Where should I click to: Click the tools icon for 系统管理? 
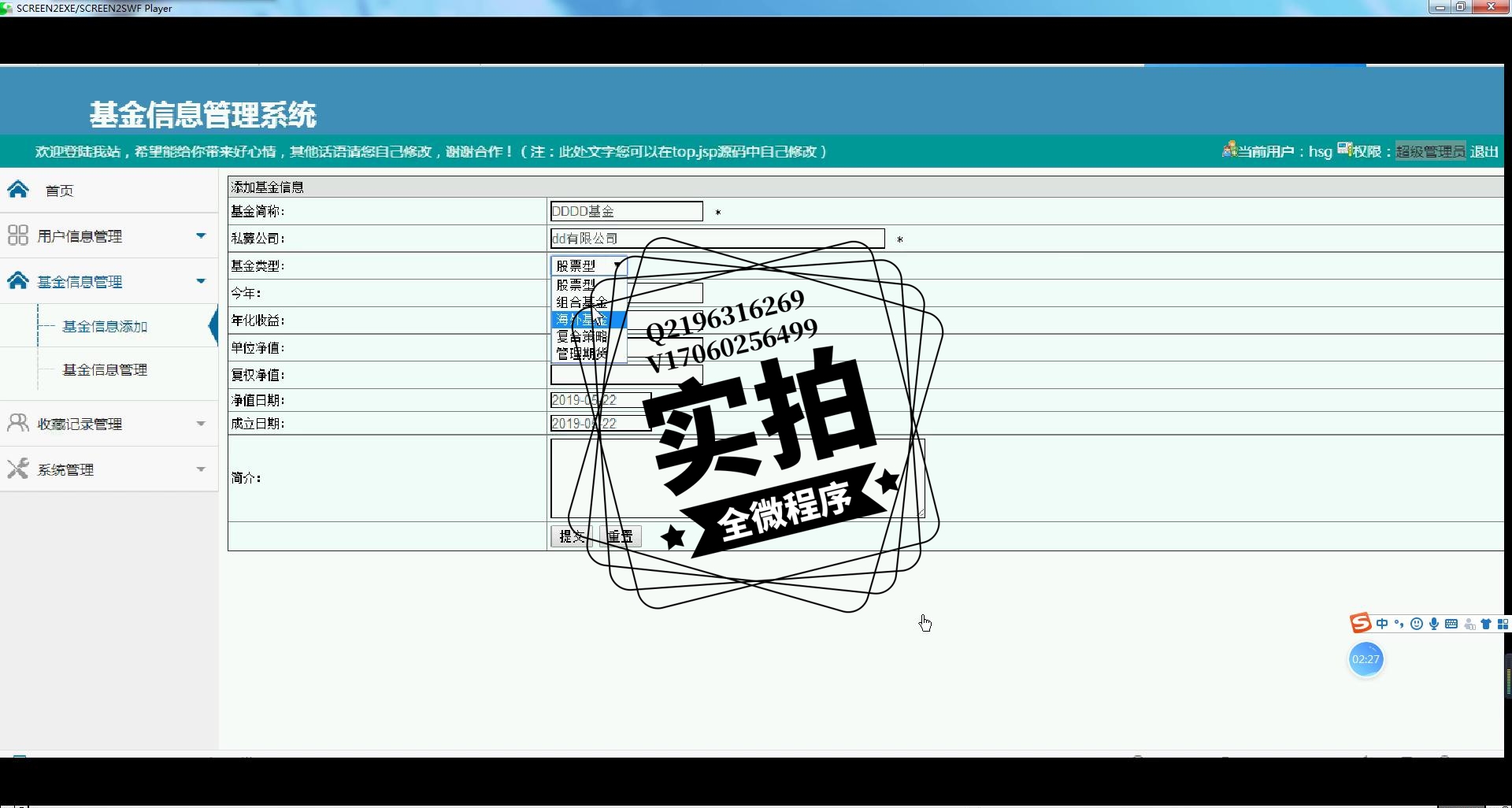point(18,469)
